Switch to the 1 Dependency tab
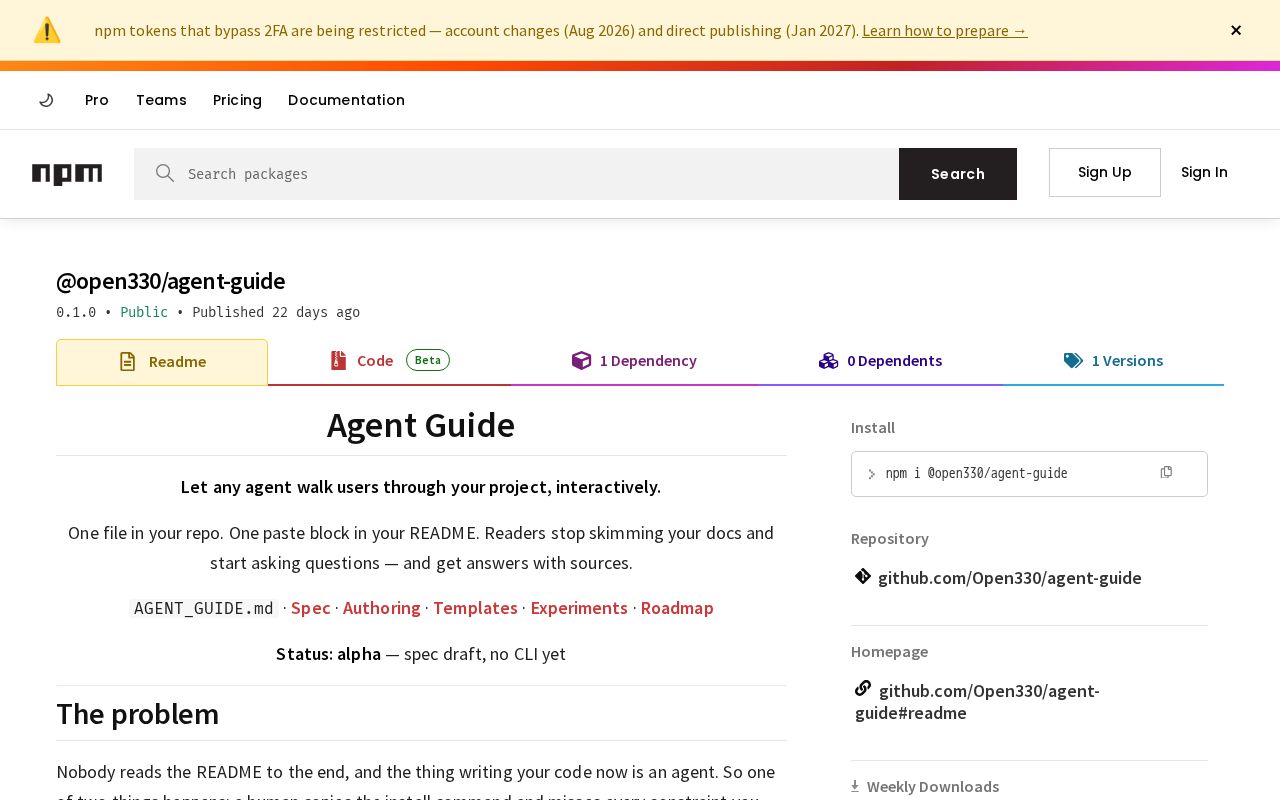The width and height of the screenshot is (1280, 800). (634, 361)
